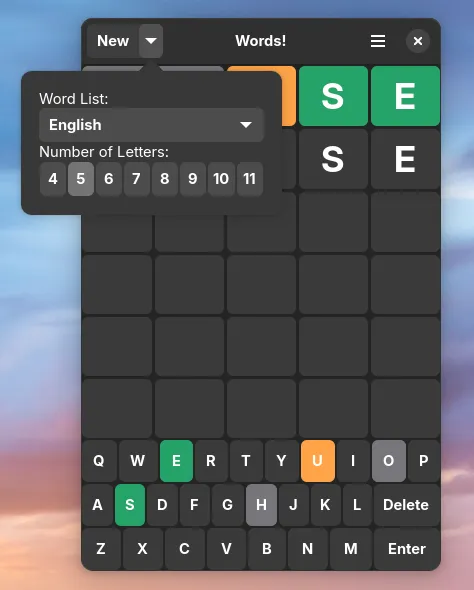Tap the C key
474x590 pixels.
185,549
